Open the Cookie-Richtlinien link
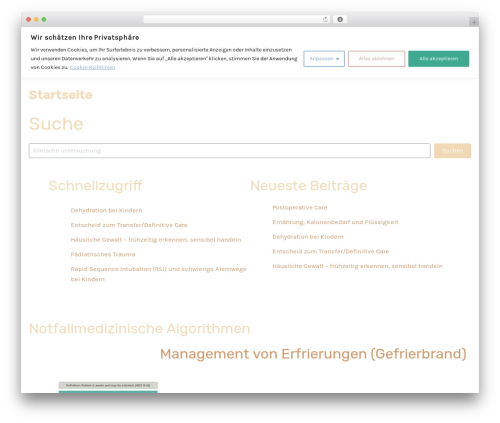This screenshot has width=500, height=423. (x=92, y=67)
